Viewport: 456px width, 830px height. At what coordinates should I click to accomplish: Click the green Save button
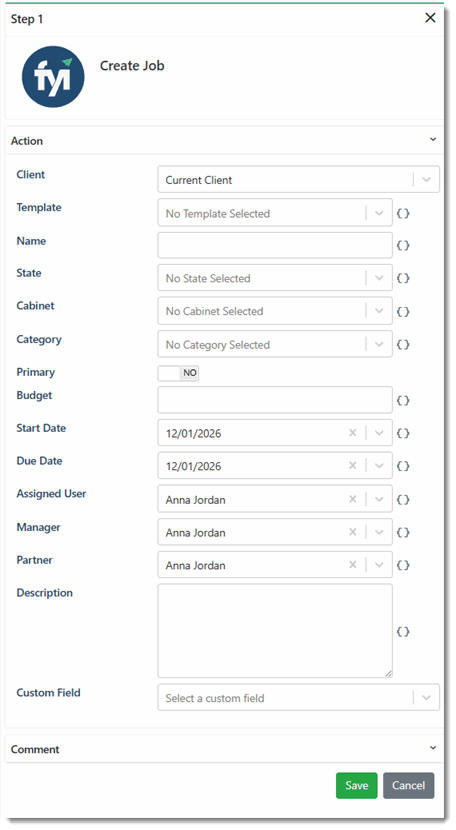click(x=356, y=785)
